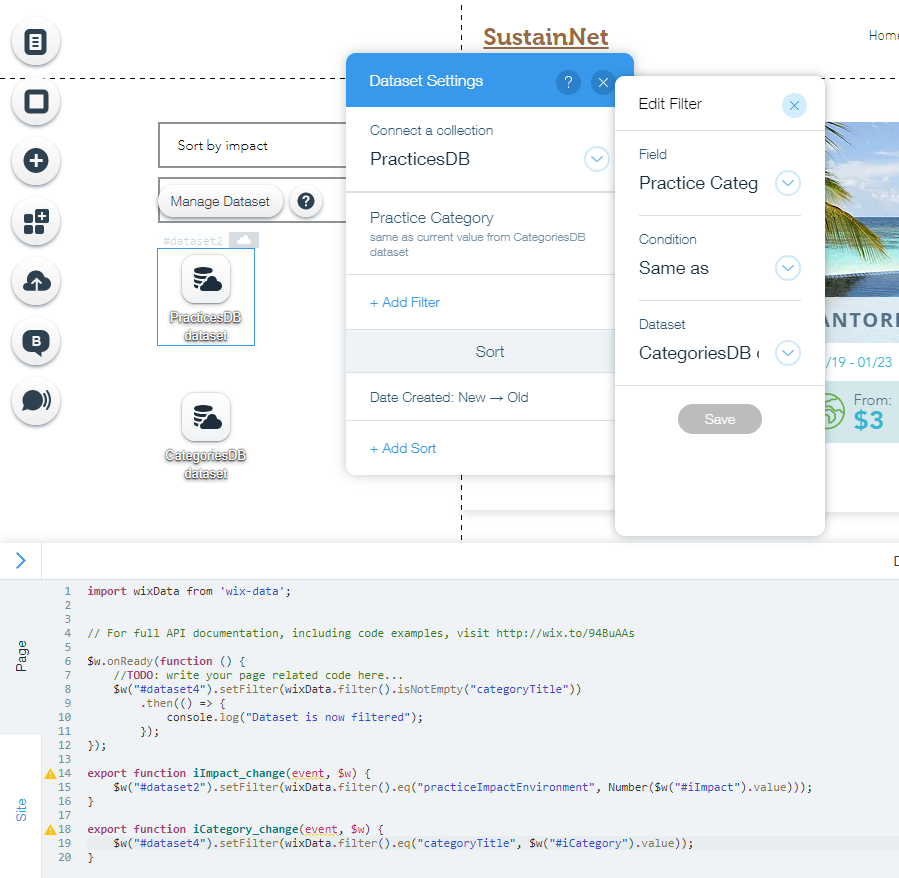Close the Dataset Settings panel
Image resolution: width=899 pixels, height=878 pixels.
tap(603, 83)
